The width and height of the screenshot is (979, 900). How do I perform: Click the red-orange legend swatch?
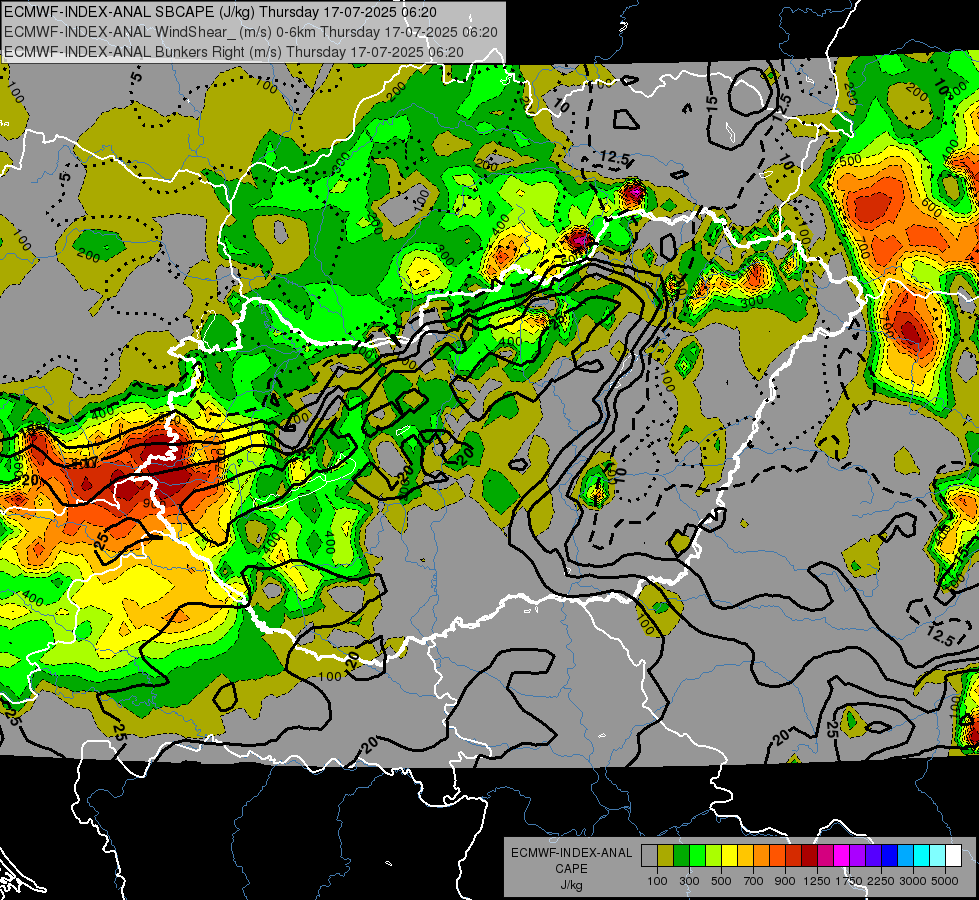(x=777, y=856)
